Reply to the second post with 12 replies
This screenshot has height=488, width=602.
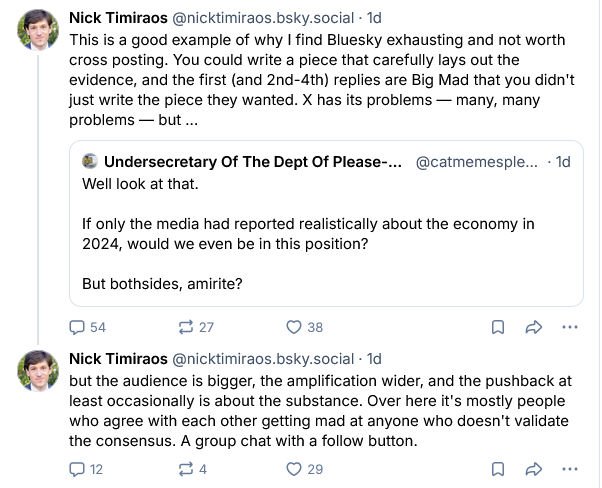78,468
